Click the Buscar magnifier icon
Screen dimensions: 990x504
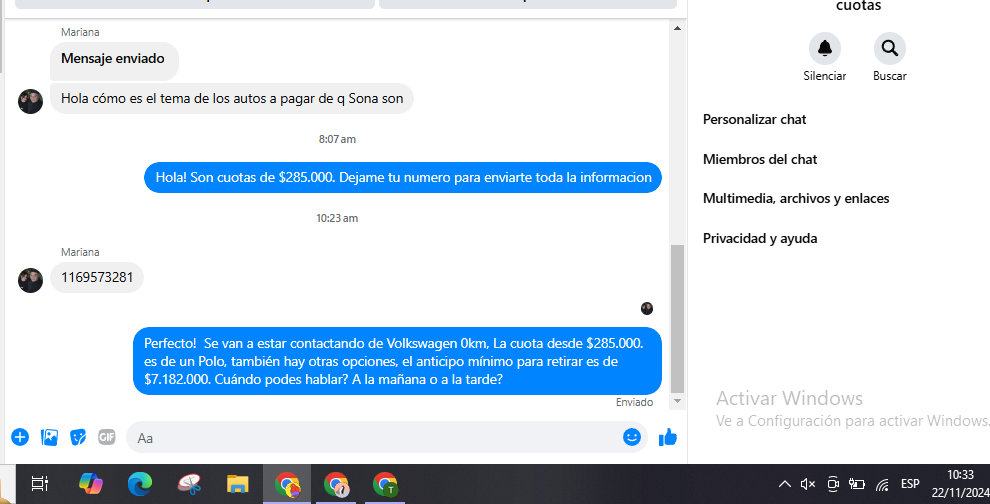pyautogui.click(x=889, y=48)
